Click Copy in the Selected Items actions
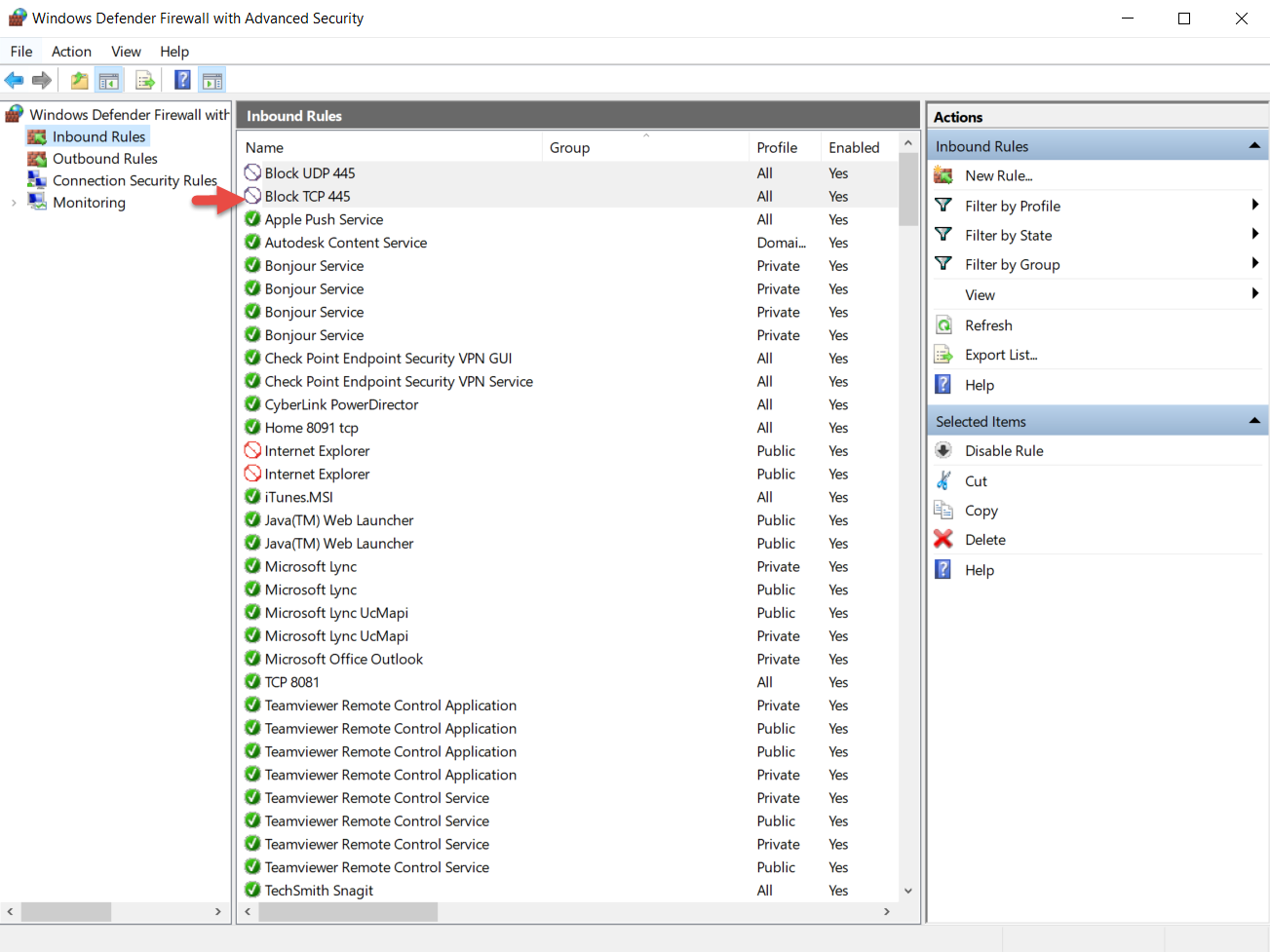This screenshot has width=1270, height=952. pyautogui.click(x=981, y=511)
